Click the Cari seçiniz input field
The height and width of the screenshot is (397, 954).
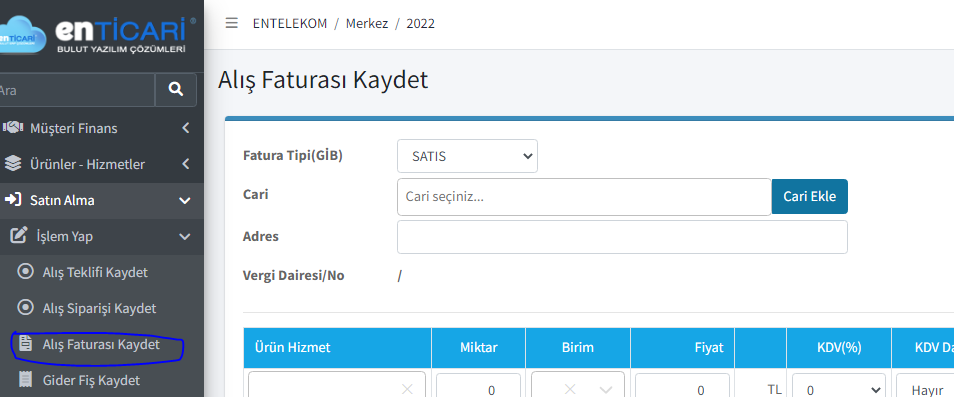tap(584, 196)
